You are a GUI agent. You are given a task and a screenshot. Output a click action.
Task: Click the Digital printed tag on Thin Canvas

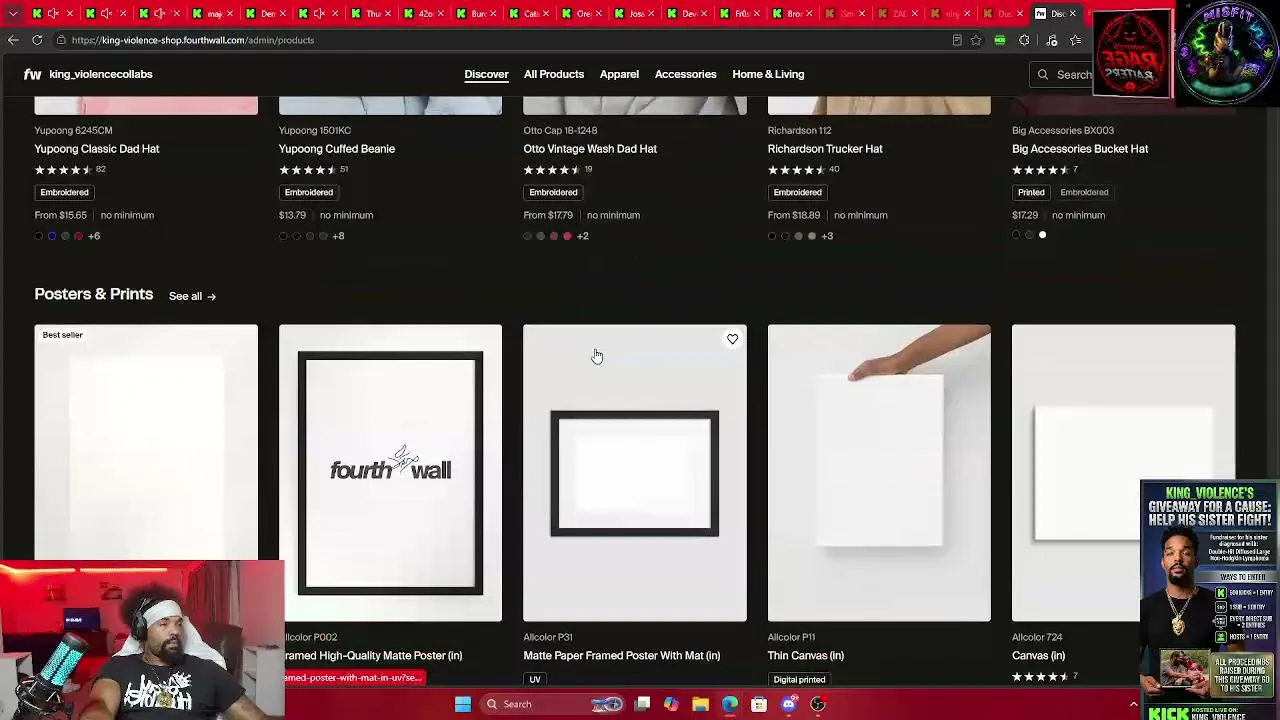(x=799, y=679)
